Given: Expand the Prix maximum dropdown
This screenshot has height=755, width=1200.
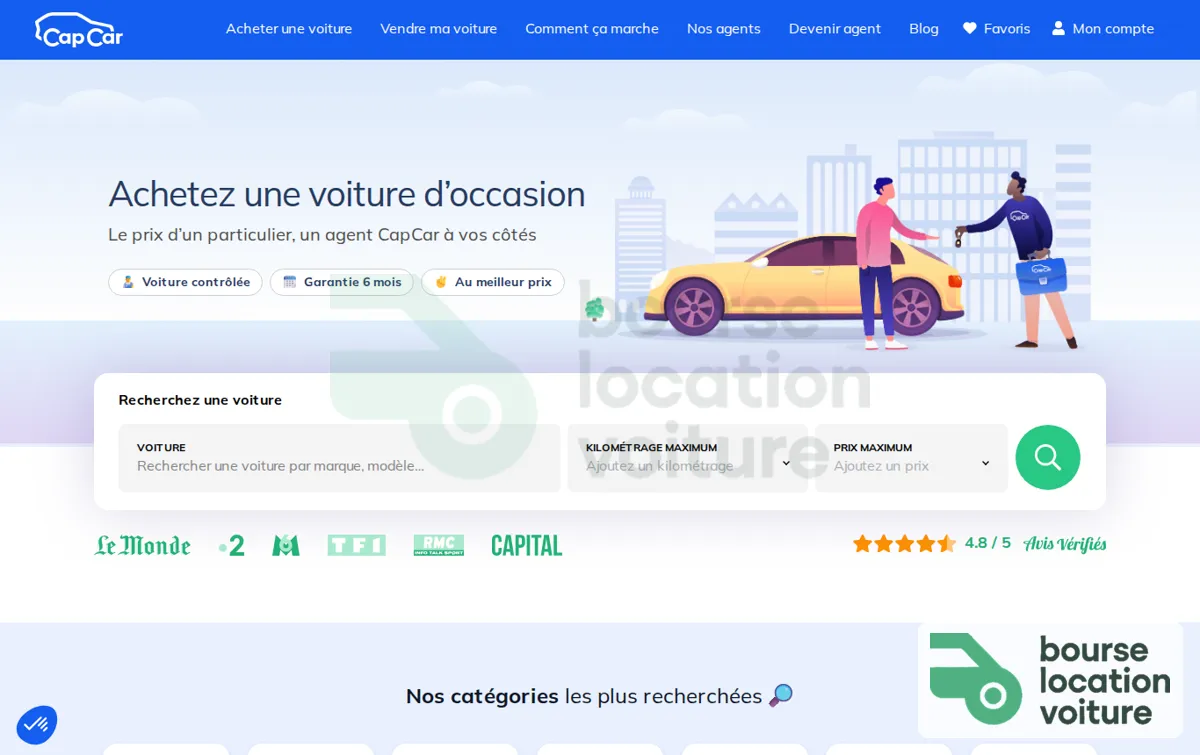Looking at the screenshot, I should coord(911,458).
